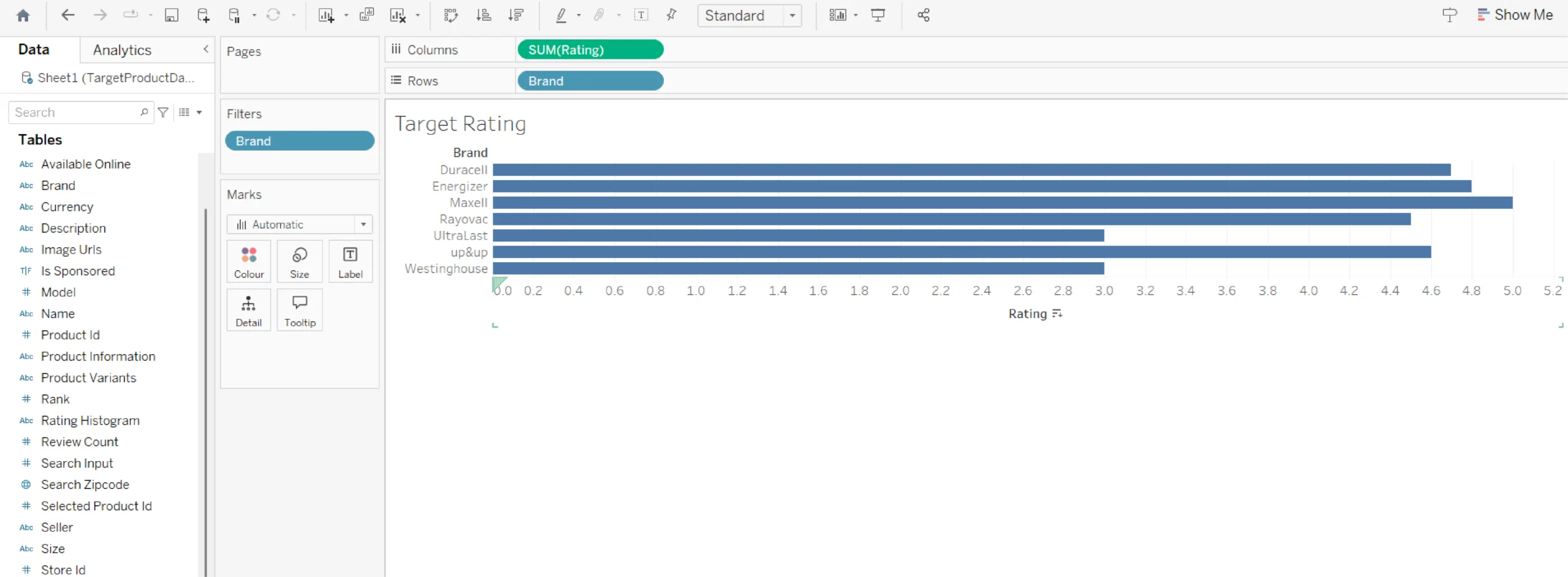Select the Sheet1 data source
Screen dimensions: 1568x577
pyautogui.click(x=108, y=78)
